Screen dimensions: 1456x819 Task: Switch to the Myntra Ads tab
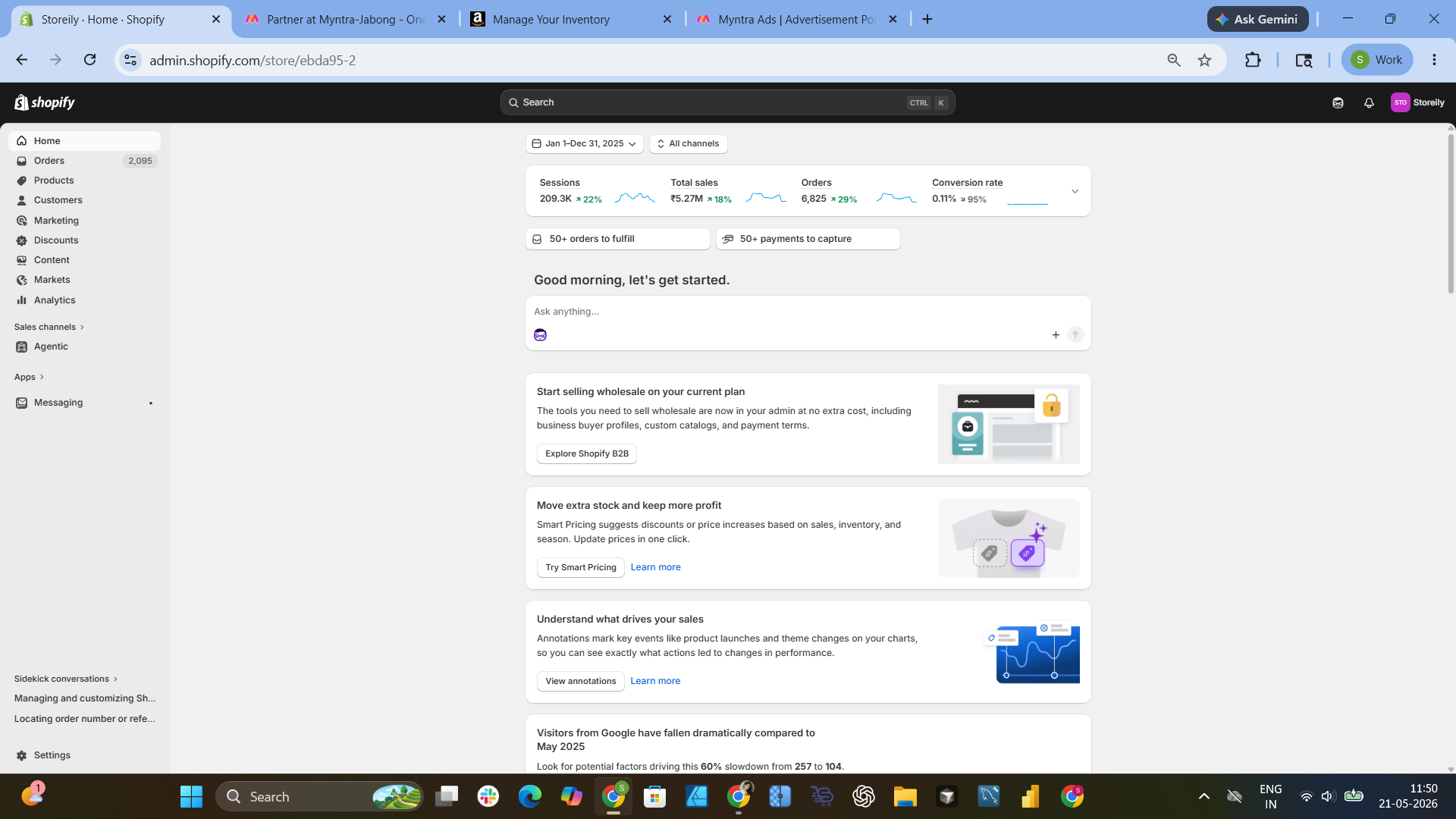[x=796, y=19]
